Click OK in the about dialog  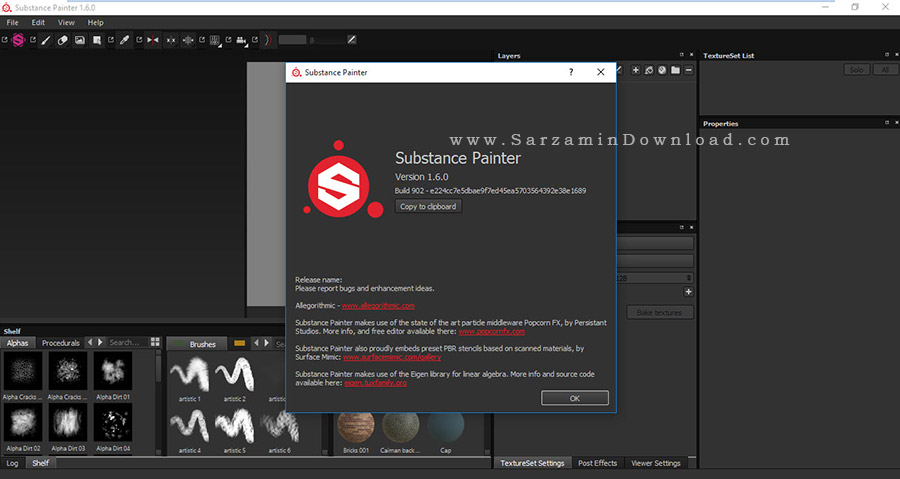[575, 398]
